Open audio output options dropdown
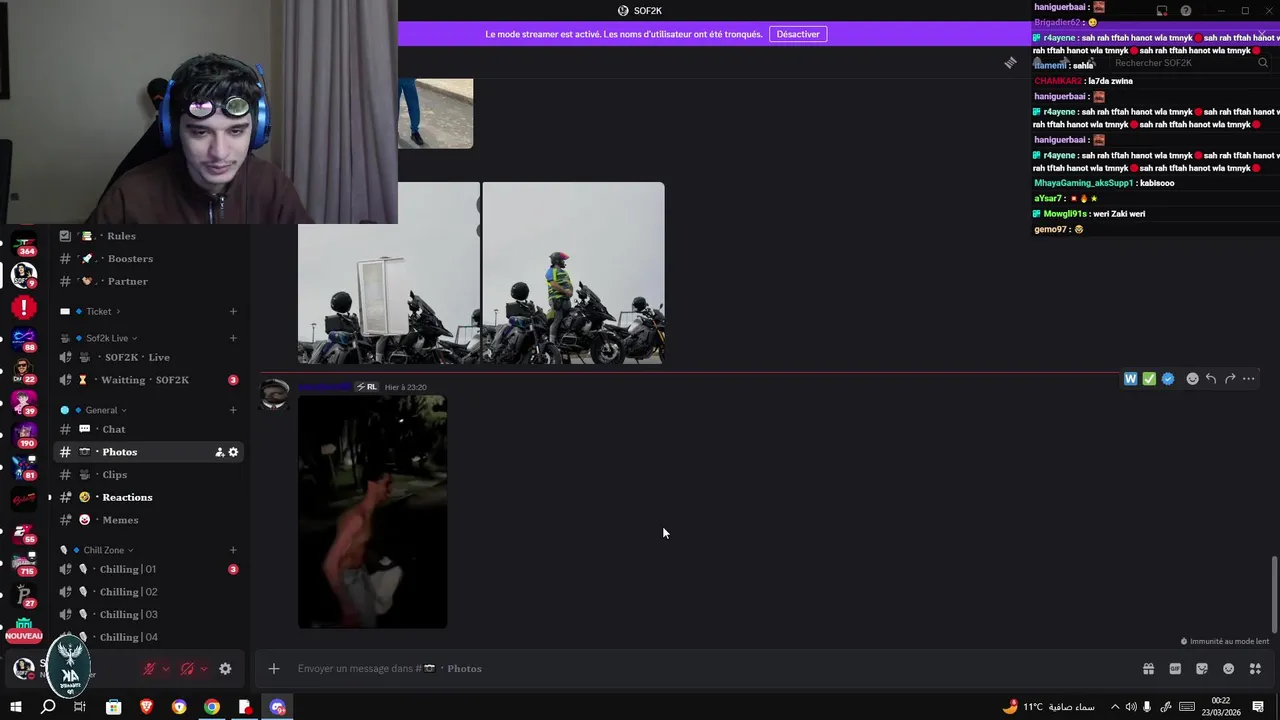 [204, 669]
